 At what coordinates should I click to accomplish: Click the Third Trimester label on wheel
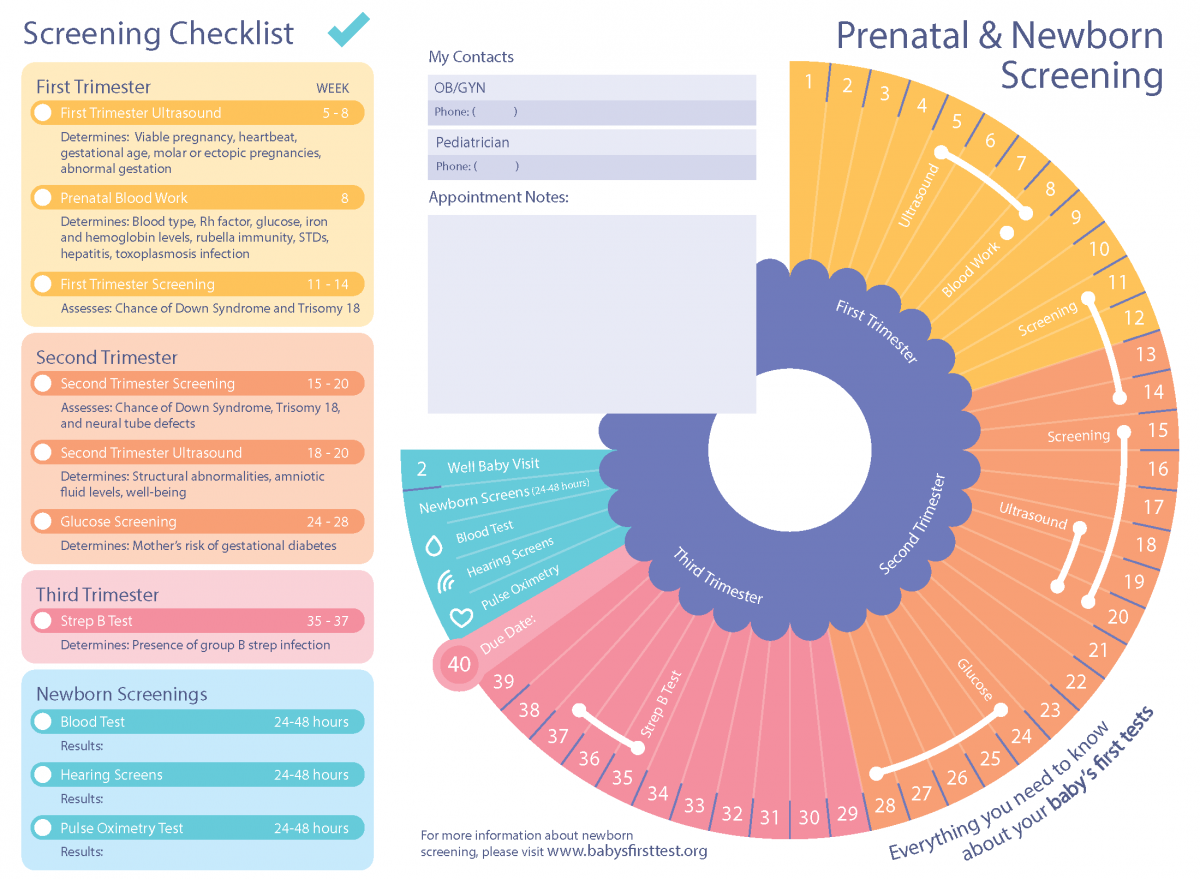[x=717, y=575]
